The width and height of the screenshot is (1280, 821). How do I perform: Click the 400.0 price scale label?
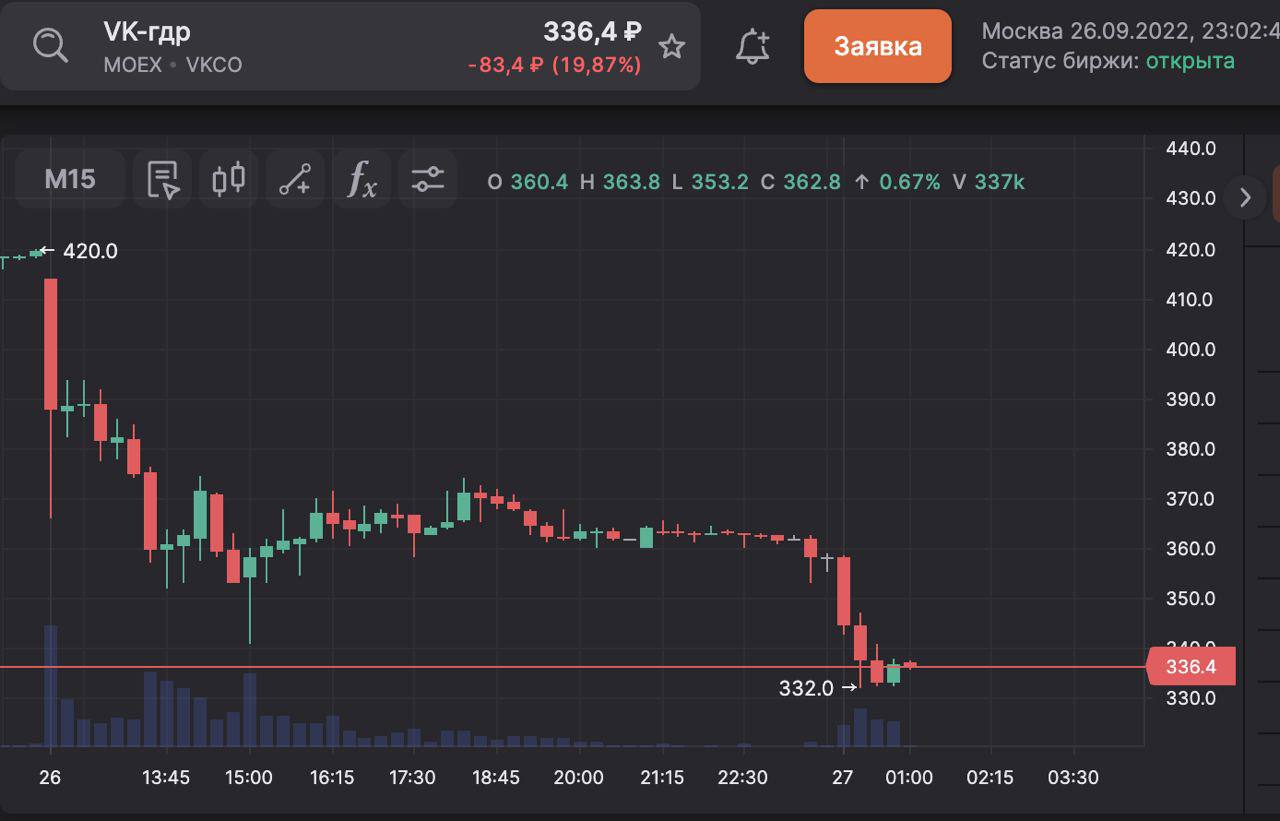[1190, 349]
